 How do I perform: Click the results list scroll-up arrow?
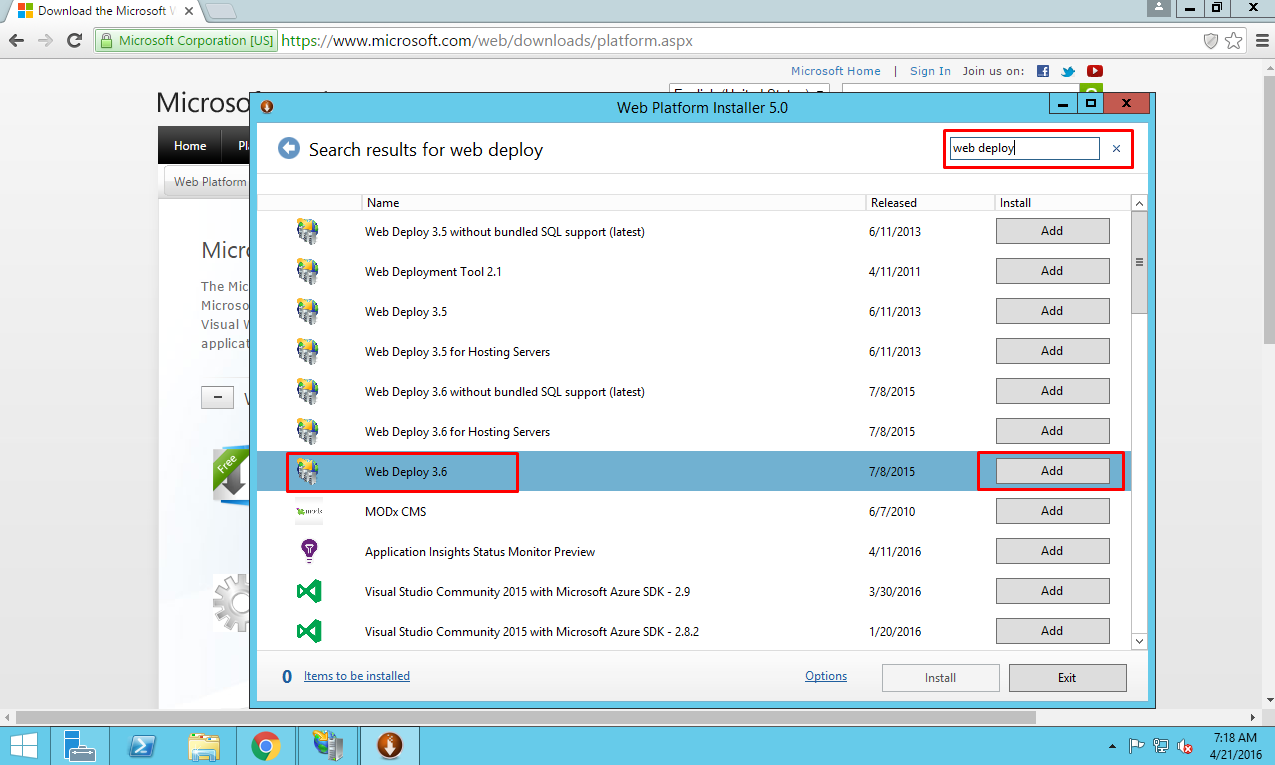pyautogui.click(x=1138, y=203)
